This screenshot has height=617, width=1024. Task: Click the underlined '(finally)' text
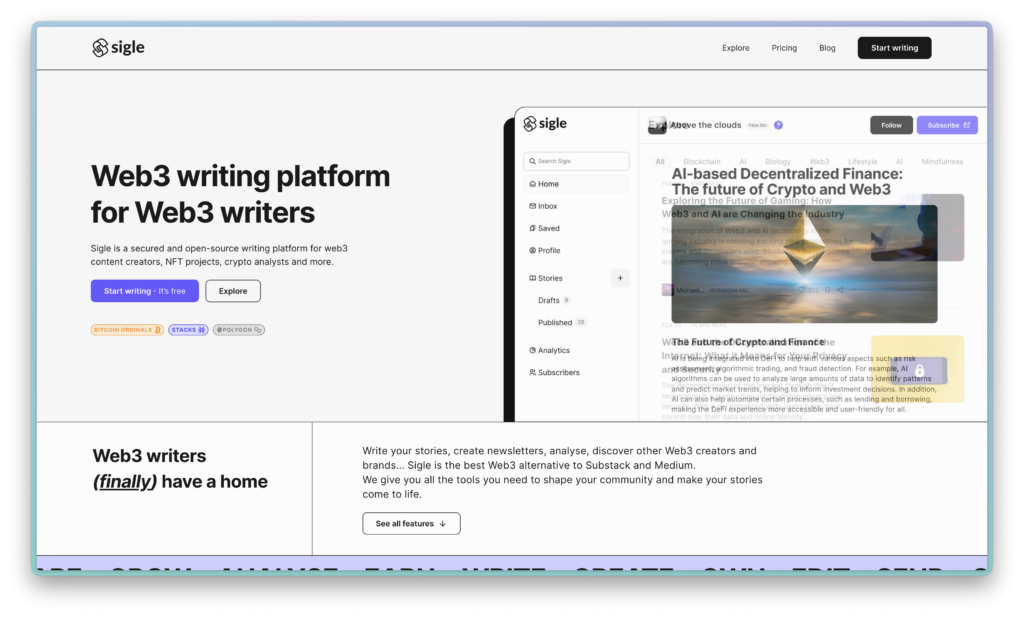125,482
